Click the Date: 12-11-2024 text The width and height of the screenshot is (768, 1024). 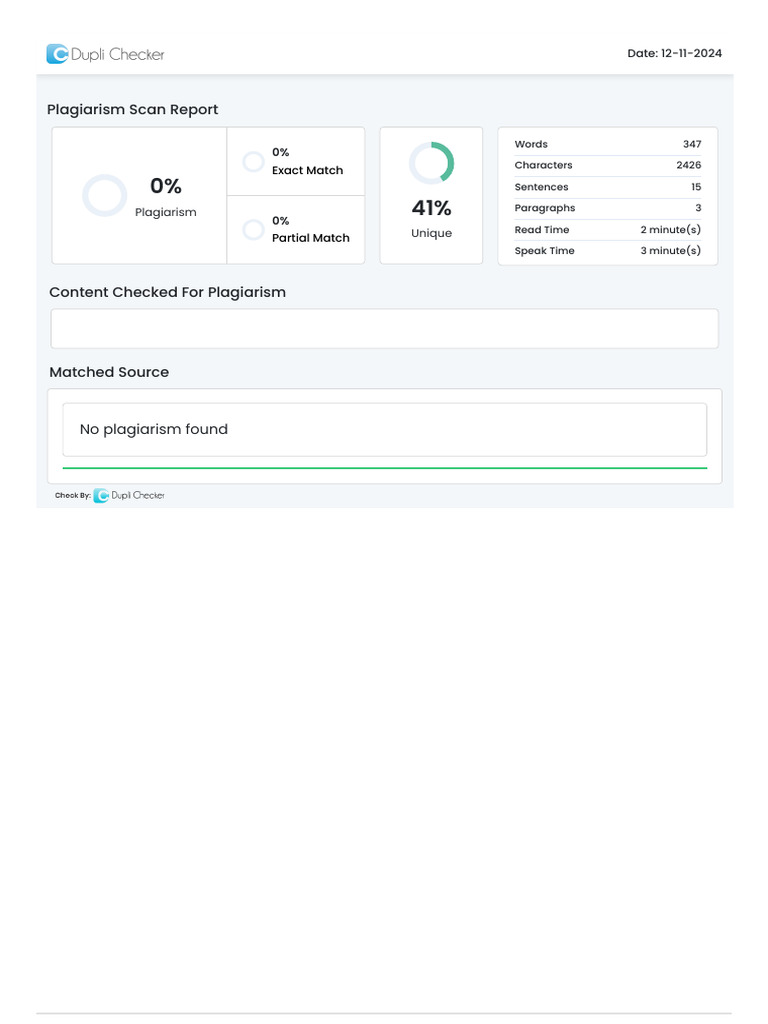click(x=675, y=54)
